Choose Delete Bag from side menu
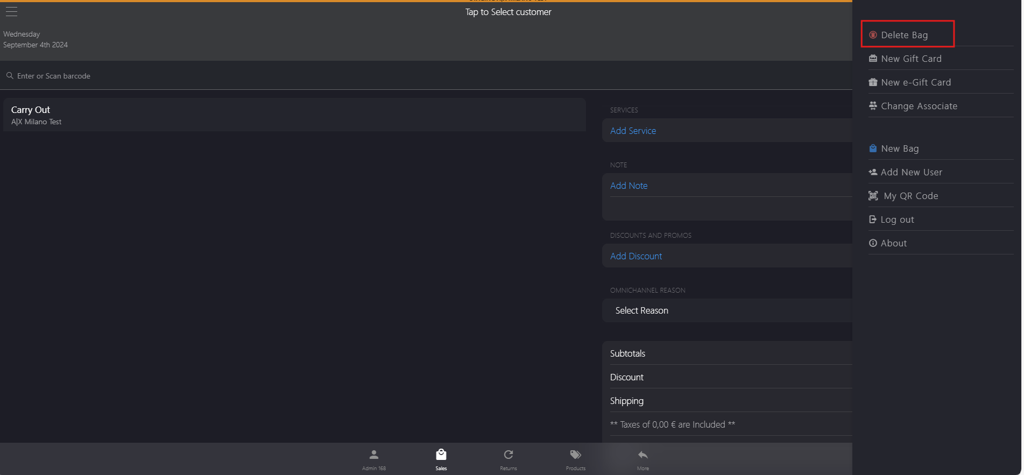1024x475 pixels. pos(904,35)
